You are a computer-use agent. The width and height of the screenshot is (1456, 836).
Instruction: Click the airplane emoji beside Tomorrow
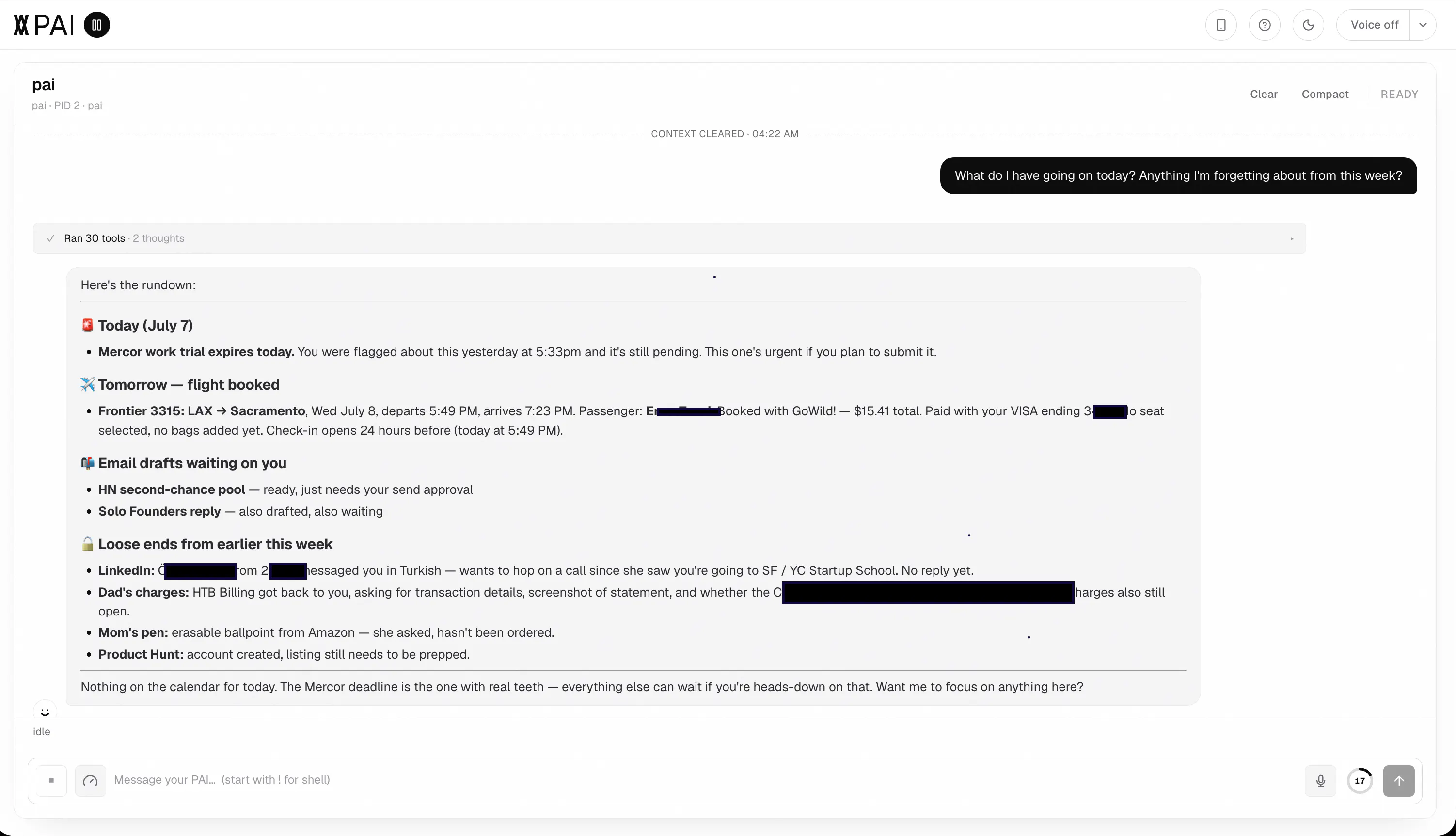87,385
